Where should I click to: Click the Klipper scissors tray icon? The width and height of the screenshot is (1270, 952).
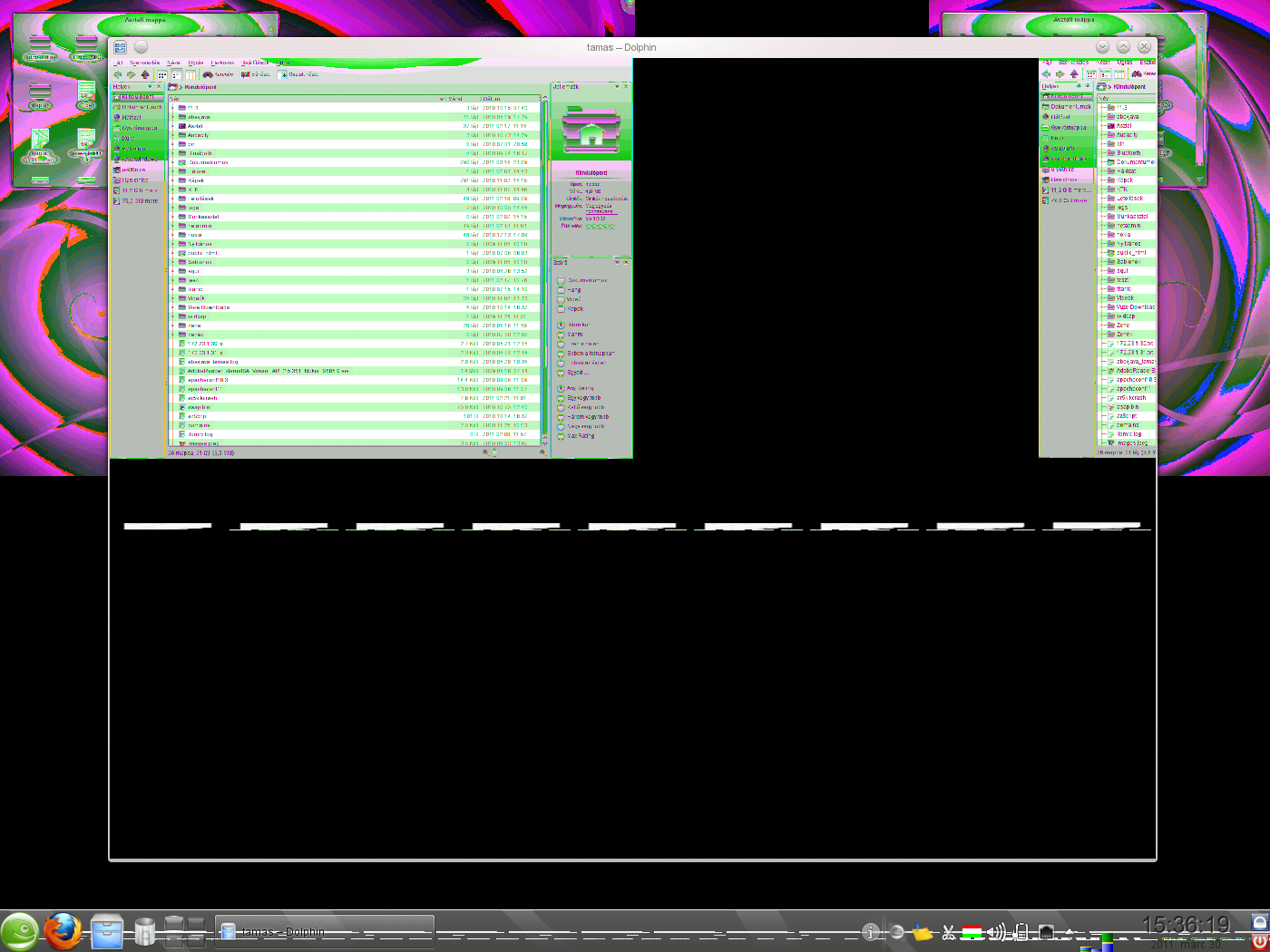pos(948,932)
